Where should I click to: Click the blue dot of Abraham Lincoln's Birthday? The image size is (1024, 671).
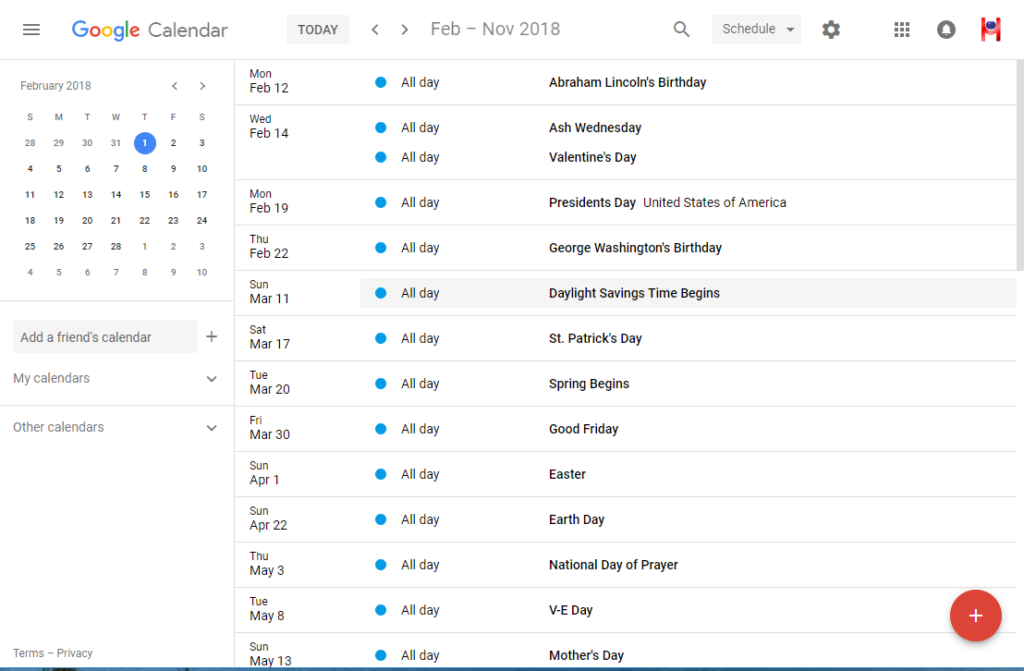[x=381, y=82]
